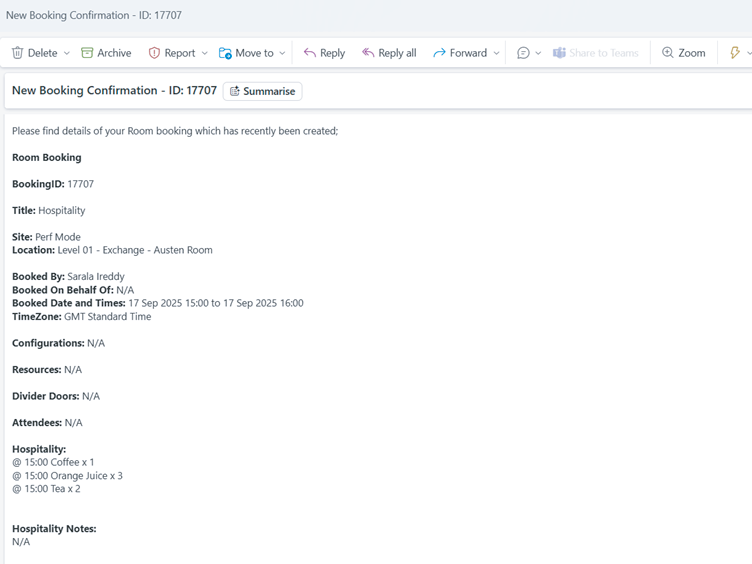Click the Move to folder icon
Screen dimensions: 752x564
tap(225, 53)
